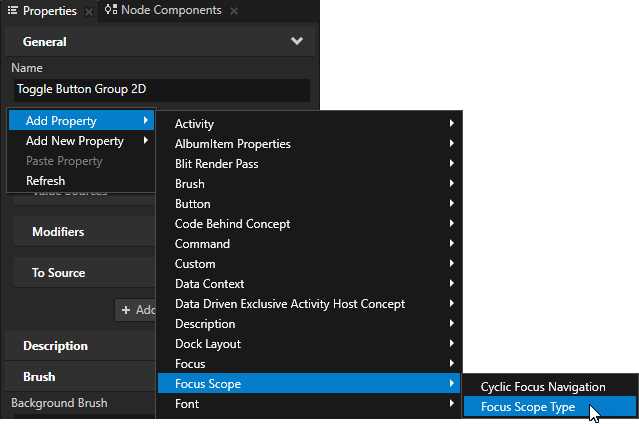The image size is (639, 424).
Task: Expand AlbumItem Properties submenu
Action: point(309,144)
